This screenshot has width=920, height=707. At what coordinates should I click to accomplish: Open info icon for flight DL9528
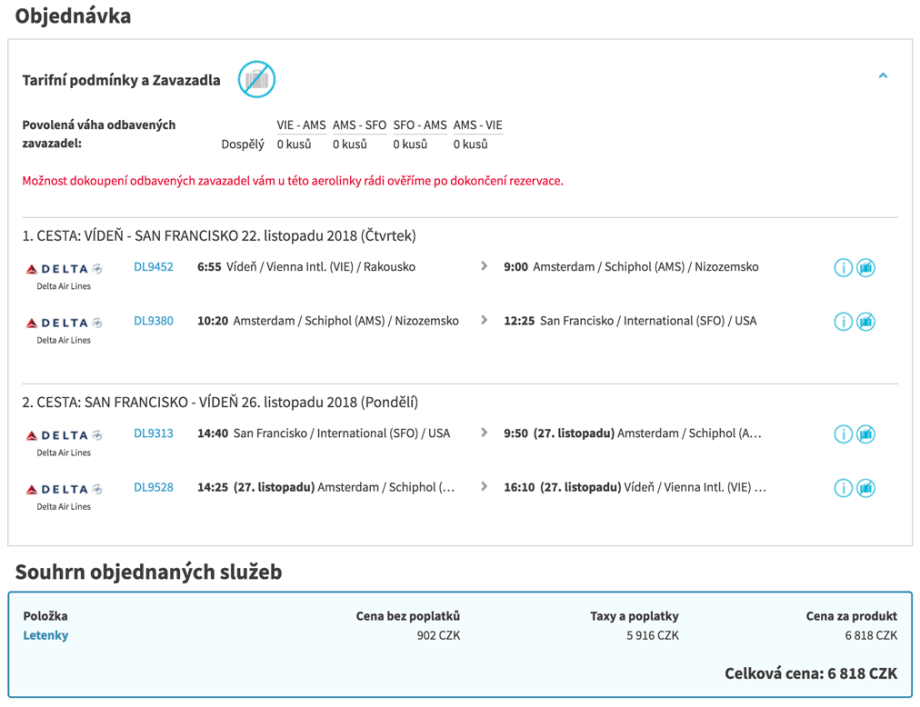click(843, 488)
